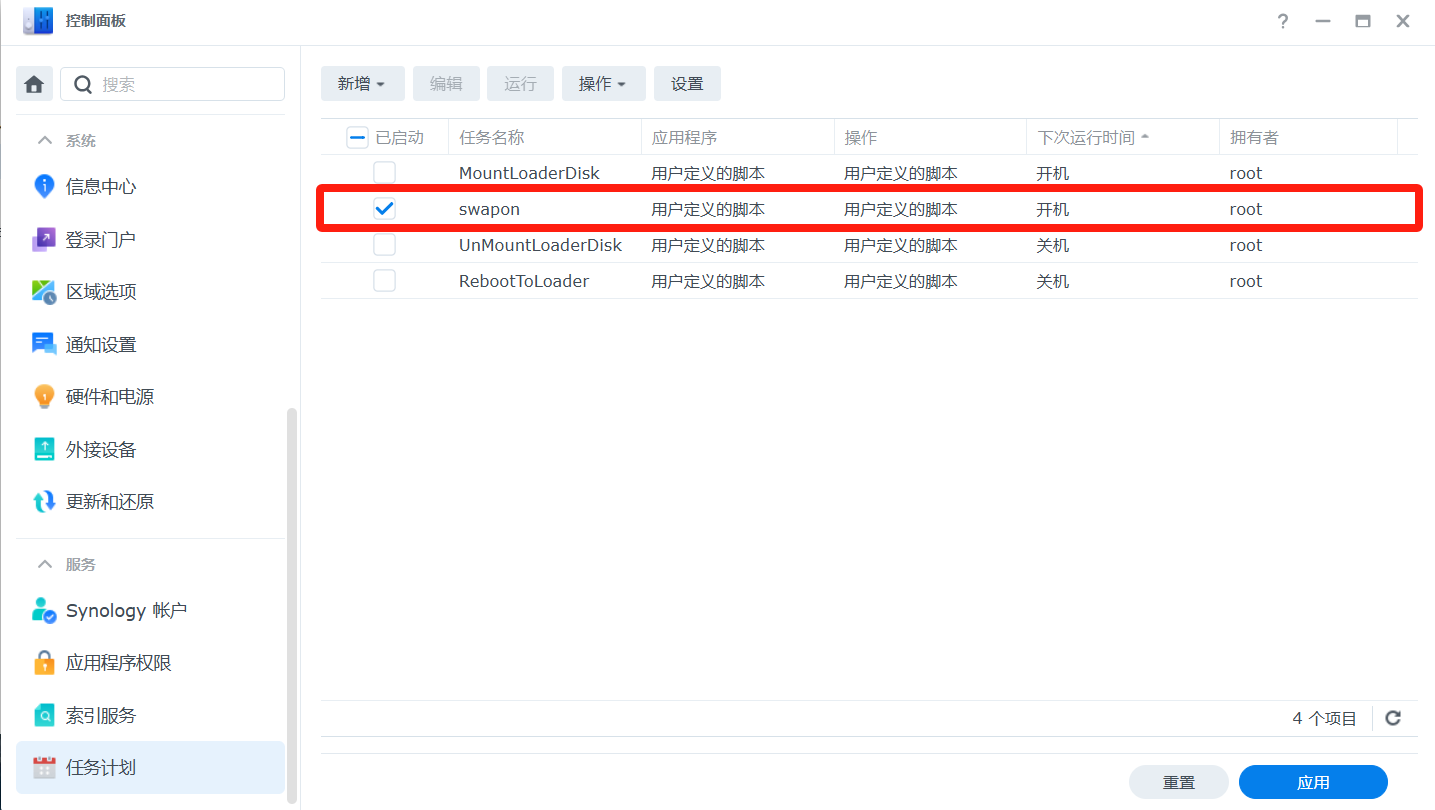Image resolution: width=1435 pixels, height=810 pixels.
Task: Collapse the 系统 (System) section
Action: tap(45, 141)
